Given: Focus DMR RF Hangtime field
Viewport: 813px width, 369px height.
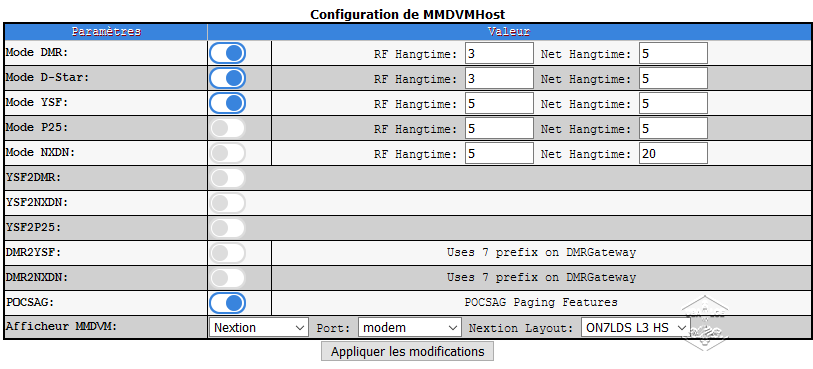Looking at the screenshot, I should pos(499,53).
